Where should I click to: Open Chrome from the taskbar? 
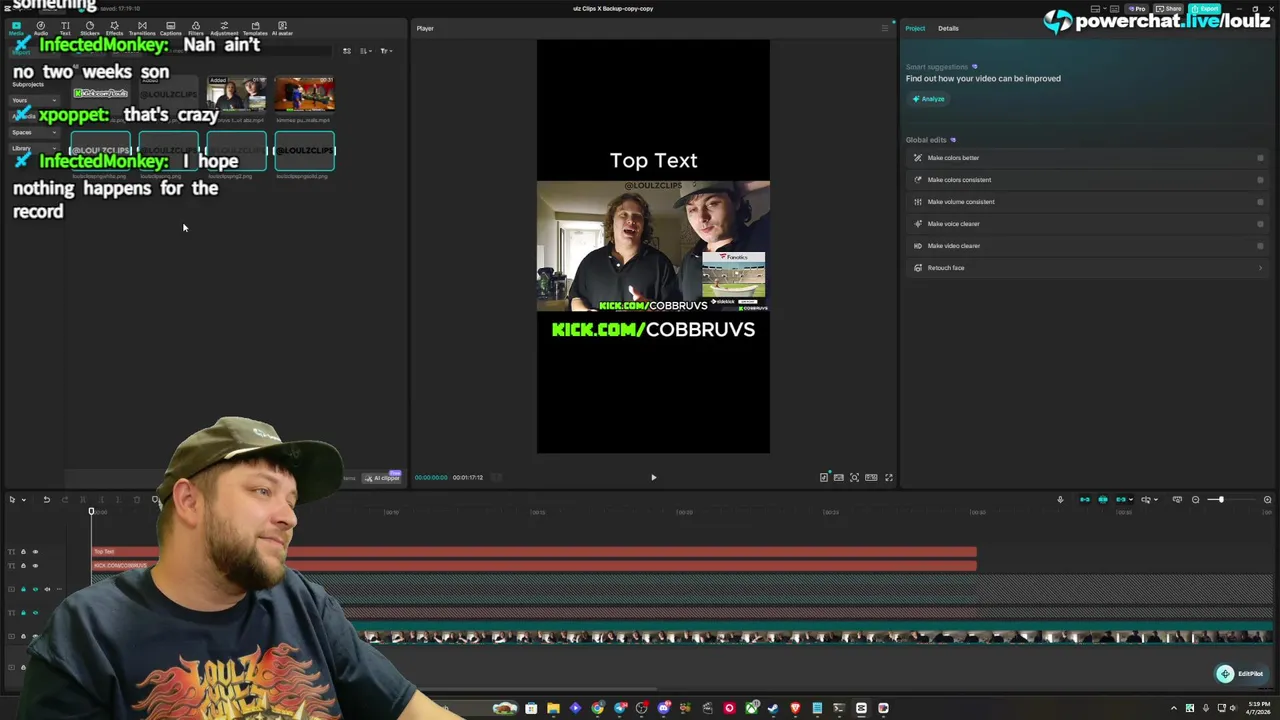pyautogui.click(x=597, y=708)
